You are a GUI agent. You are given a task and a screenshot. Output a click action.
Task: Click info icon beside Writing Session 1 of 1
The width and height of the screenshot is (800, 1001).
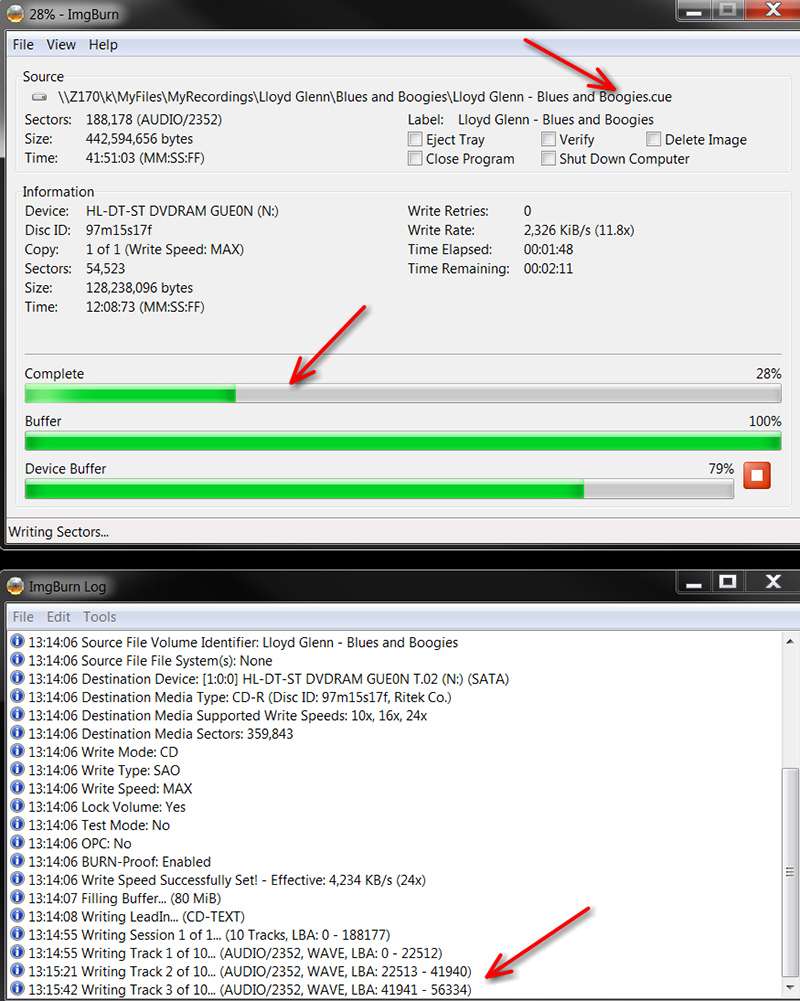[x=17, y=934]
